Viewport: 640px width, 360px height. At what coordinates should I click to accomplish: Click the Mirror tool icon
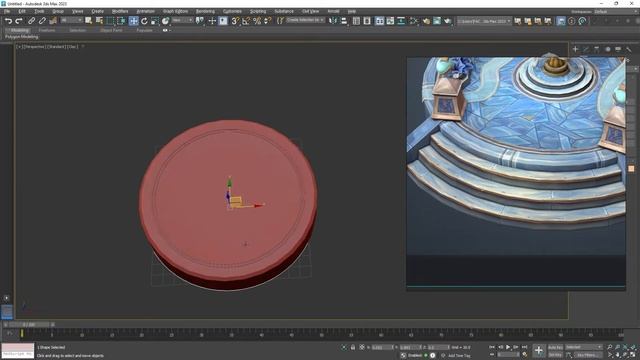(333, 21)
